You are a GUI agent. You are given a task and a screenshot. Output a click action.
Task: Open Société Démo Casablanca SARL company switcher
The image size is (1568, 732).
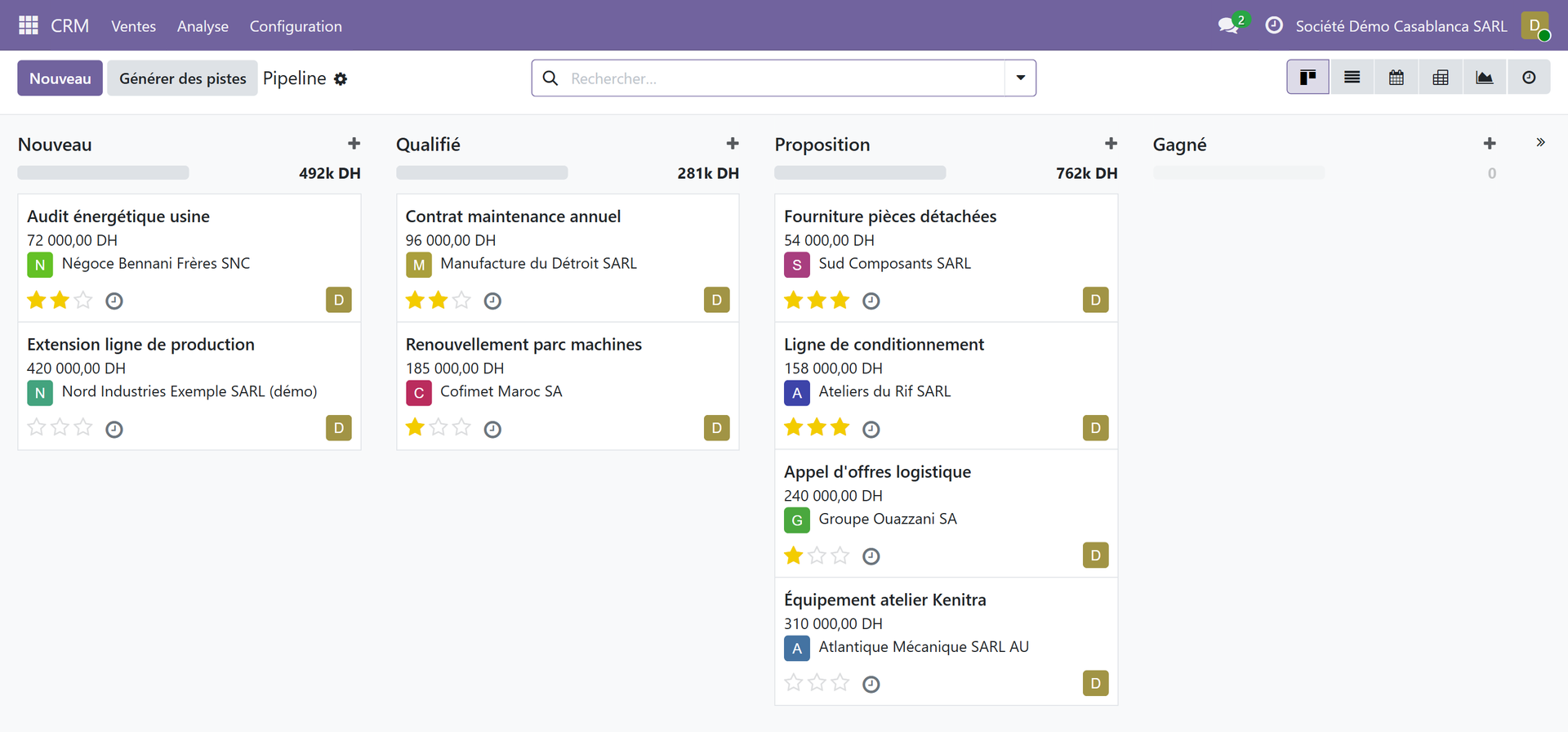(1401, 26)
